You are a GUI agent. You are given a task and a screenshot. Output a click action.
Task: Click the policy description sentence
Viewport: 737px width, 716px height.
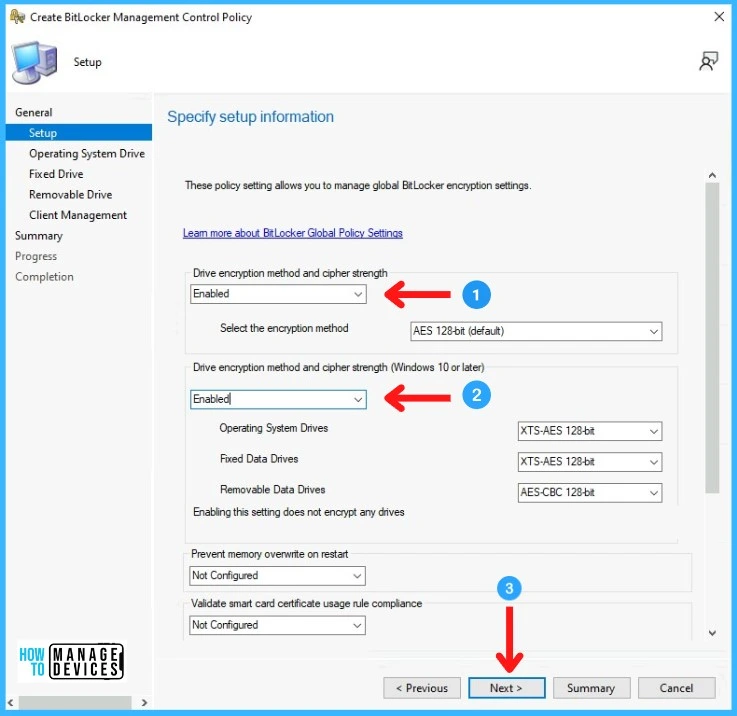358,186
